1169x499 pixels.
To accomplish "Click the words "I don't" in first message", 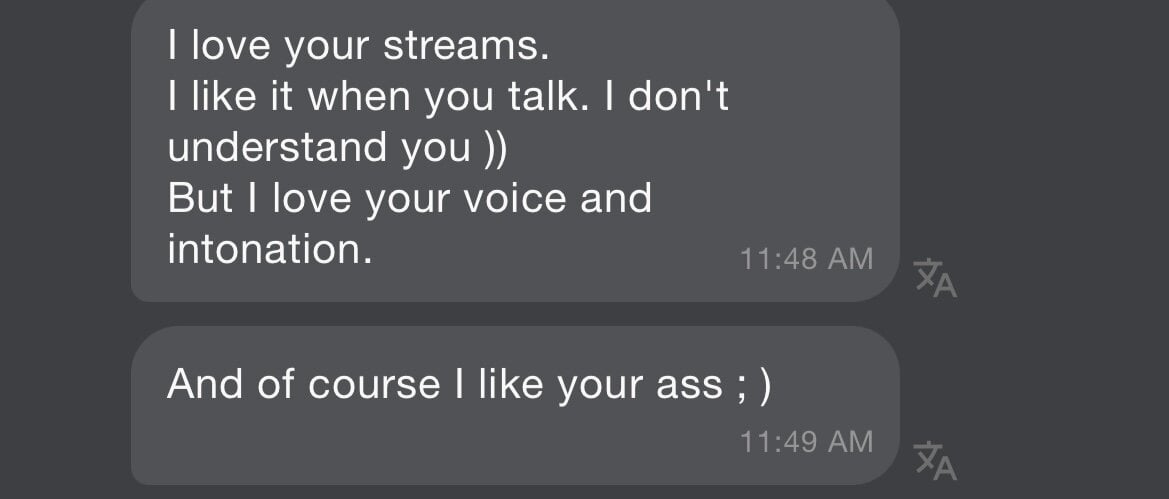I will pyautogui.click(x=666, y=97).
